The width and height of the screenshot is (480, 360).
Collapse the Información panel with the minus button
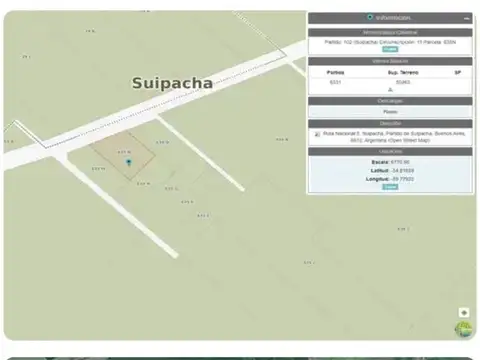click(466, 19)
